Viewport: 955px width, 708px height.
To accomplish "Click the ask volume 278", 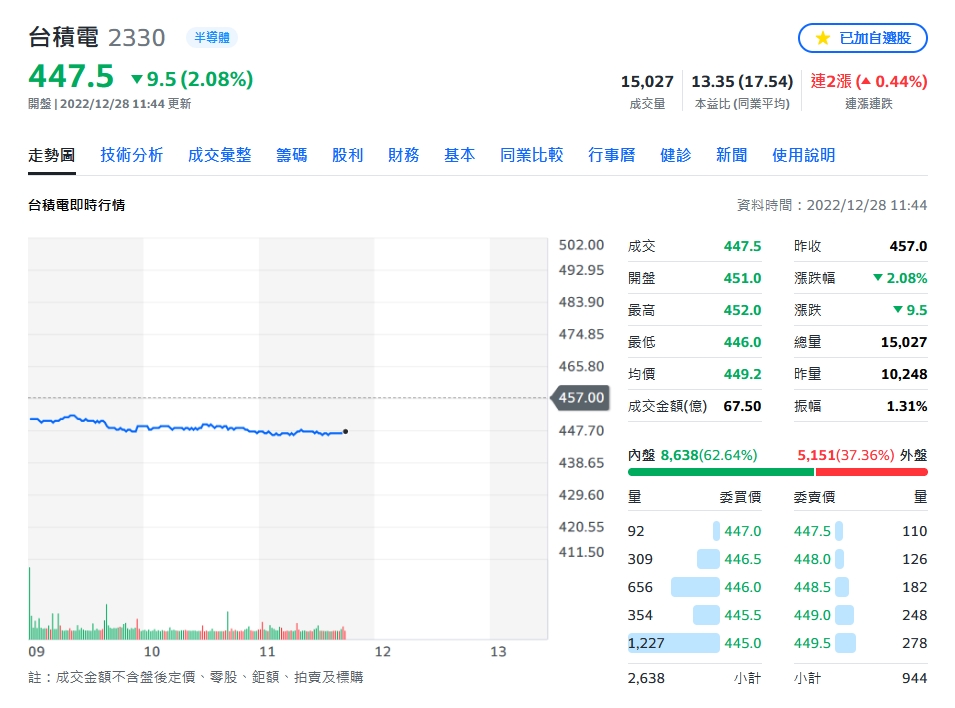I will point(915,643).
